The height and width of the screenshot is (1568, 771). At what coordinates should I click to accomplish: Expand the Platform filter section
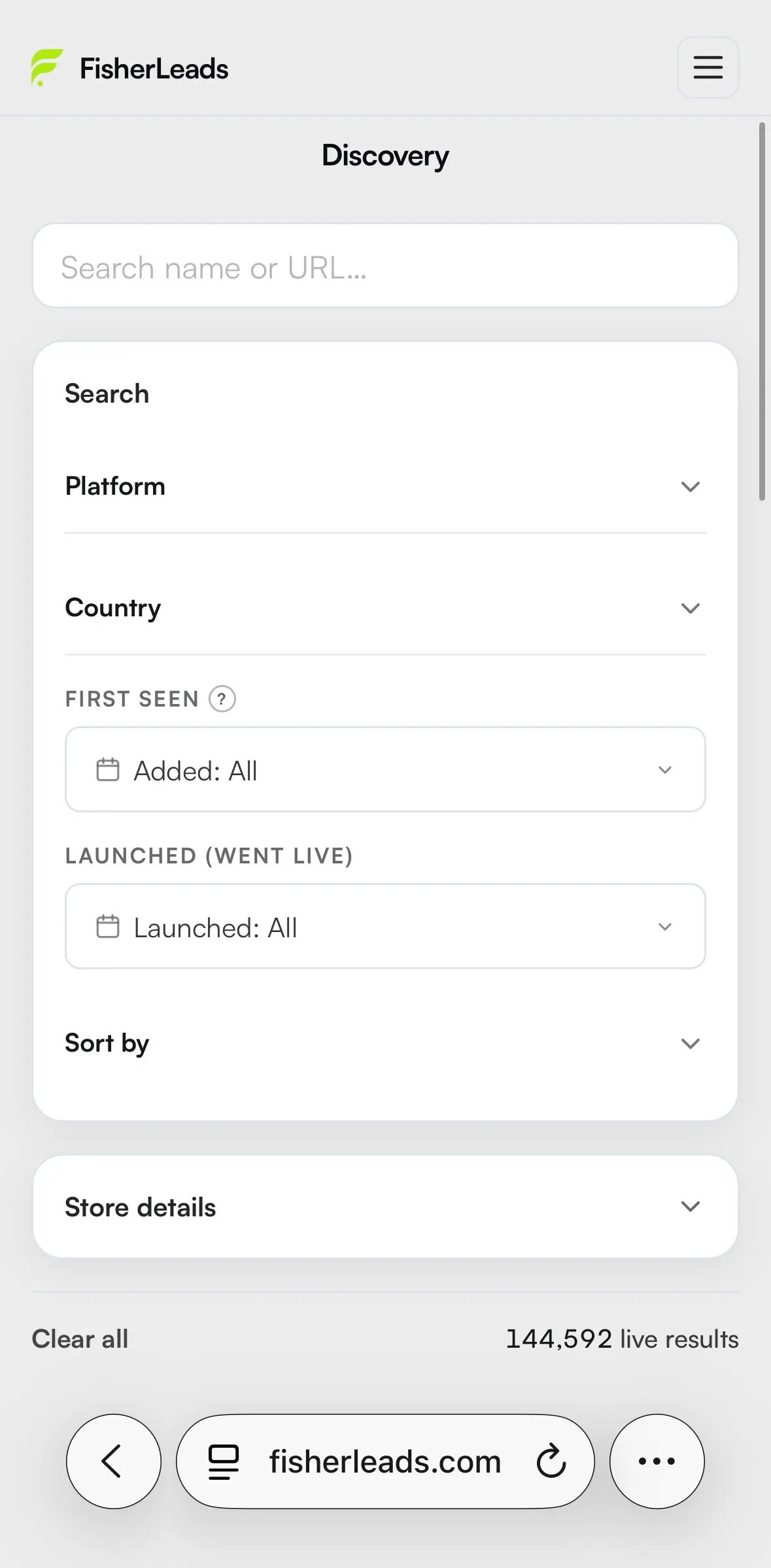pos(385,486)
